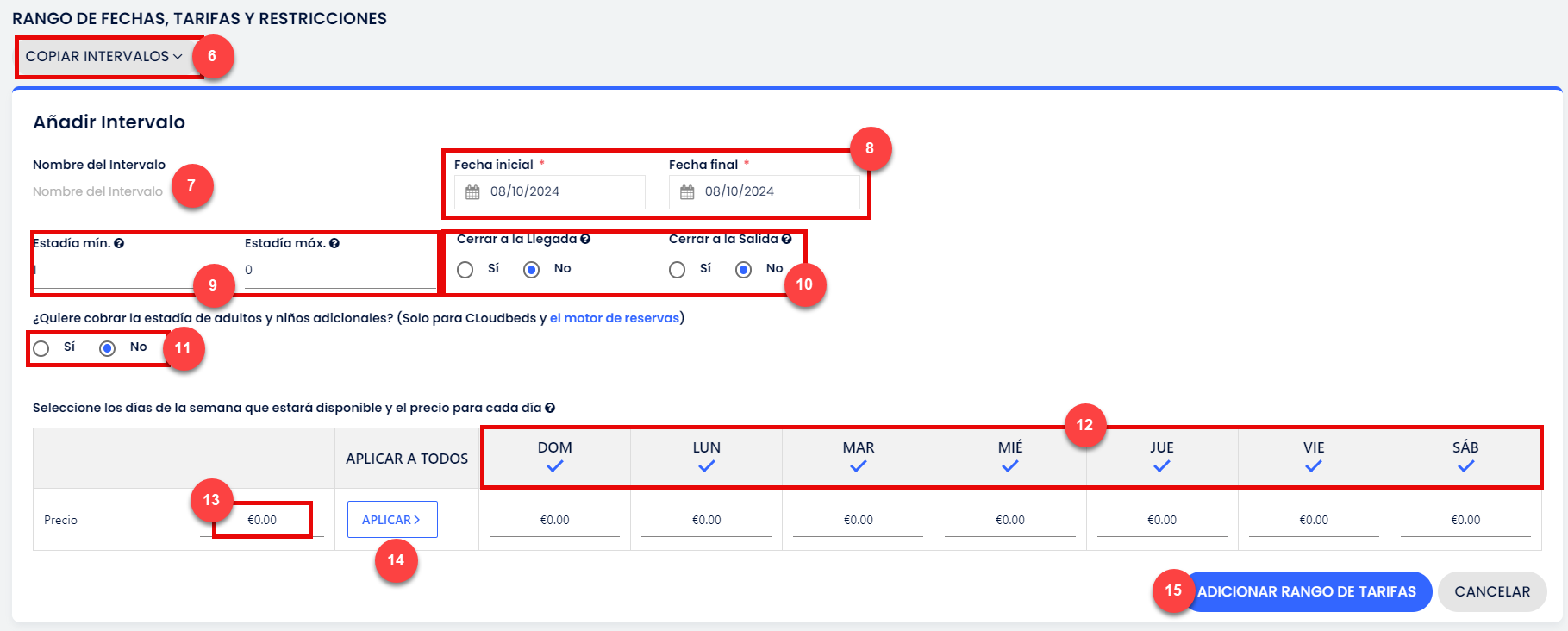The height and width of the screenshot is (631, 1568).
Task: Open the el motor de reservas link
Action: tap(614, 318)
